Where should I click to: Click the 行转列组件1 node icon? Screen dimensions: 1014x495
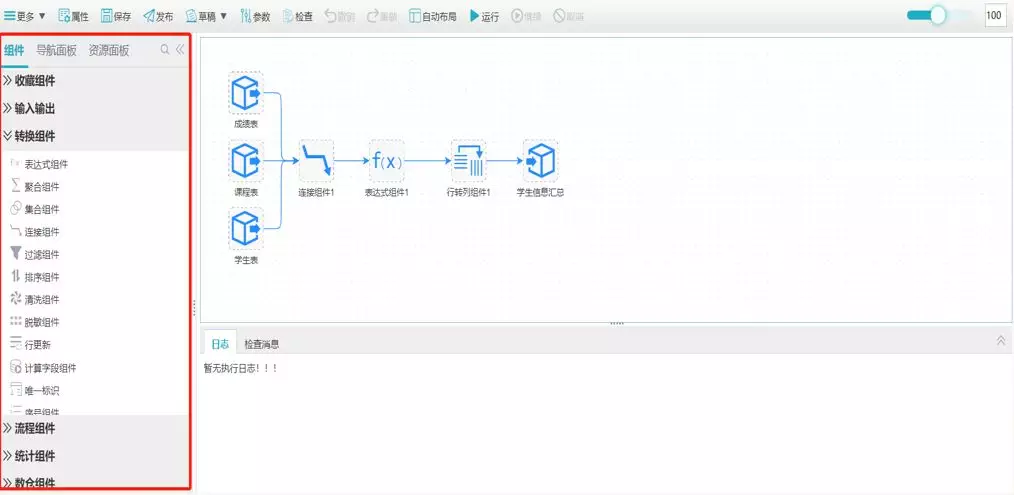[x=468, y=160]
